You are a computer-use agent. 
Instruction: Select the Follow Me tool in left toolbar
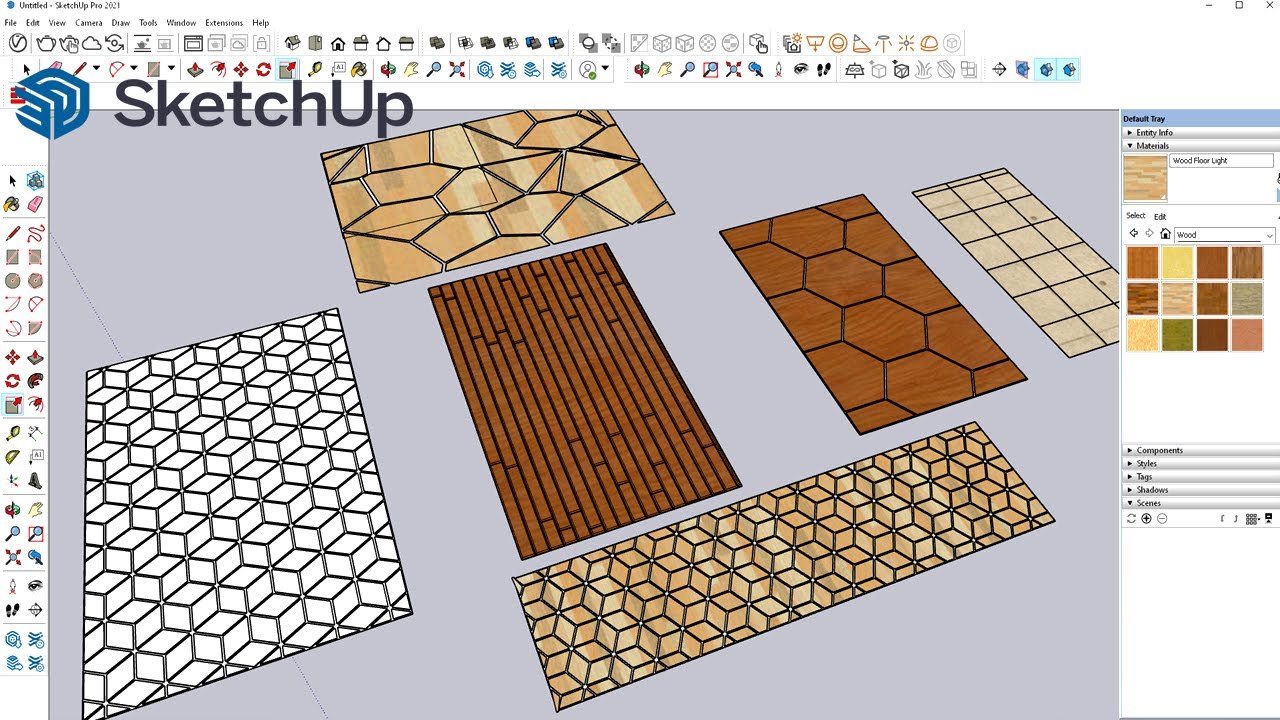[36, 380]
